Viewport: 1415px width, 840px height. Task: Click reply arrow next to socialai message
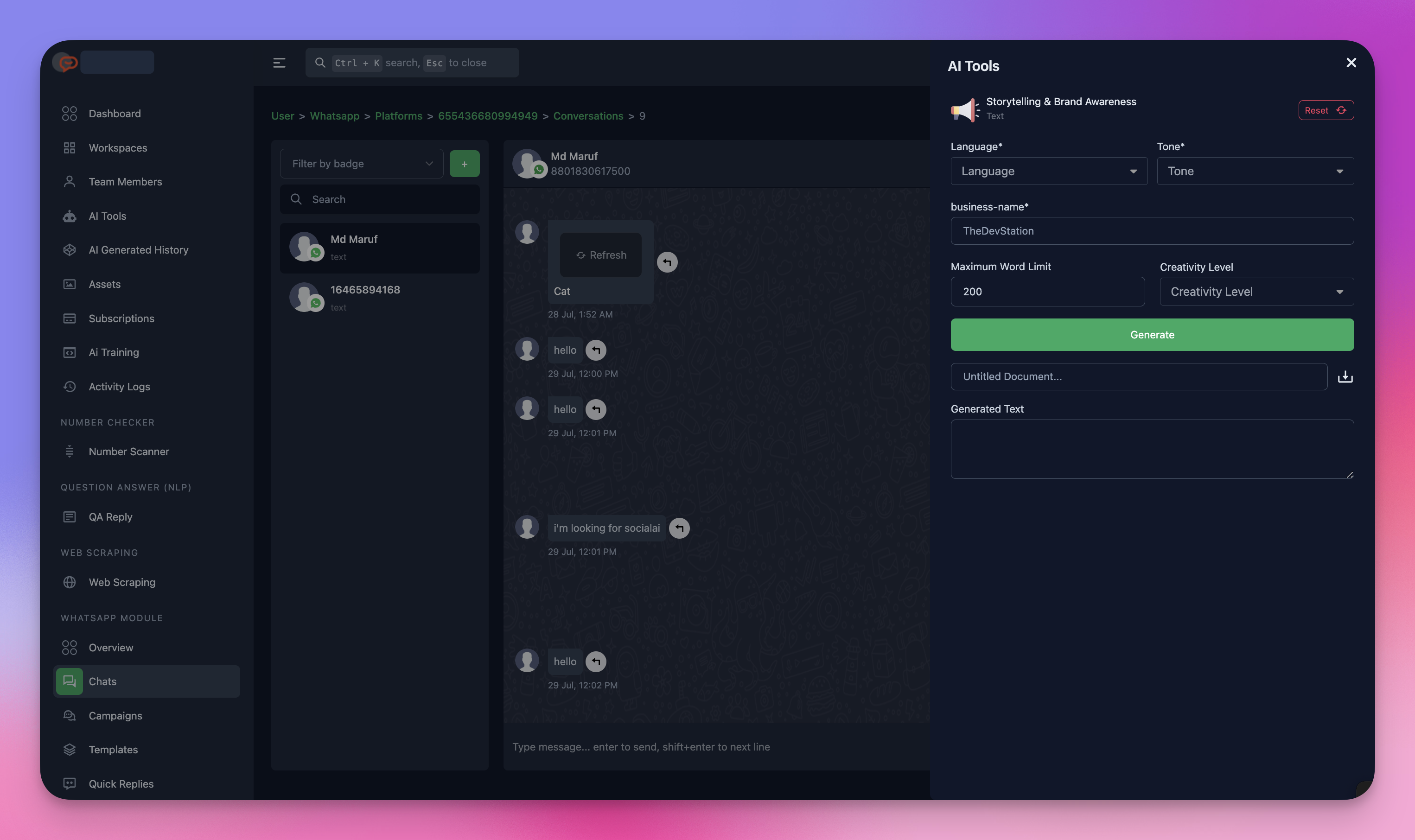(679, 528)
